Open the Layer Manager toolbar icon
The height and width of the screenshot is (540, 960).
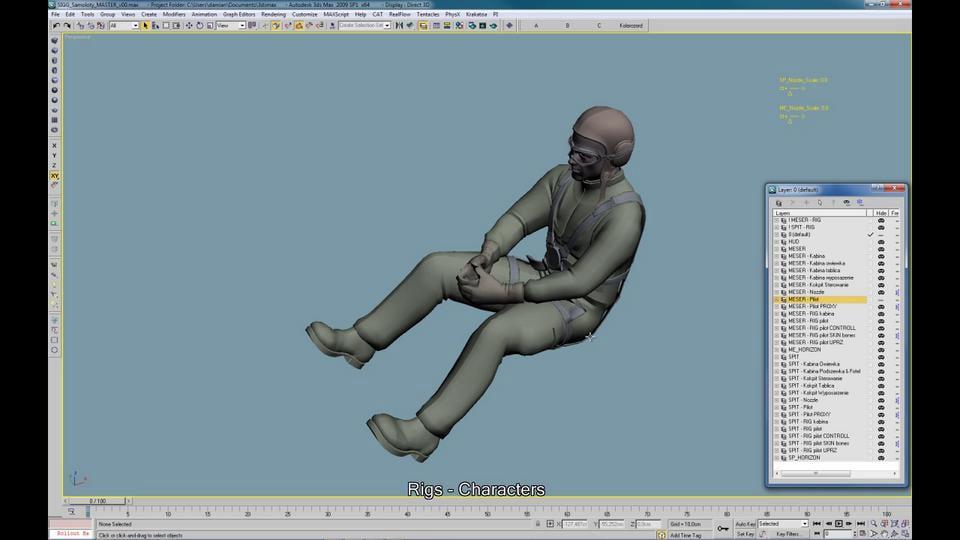pos(423,26)
